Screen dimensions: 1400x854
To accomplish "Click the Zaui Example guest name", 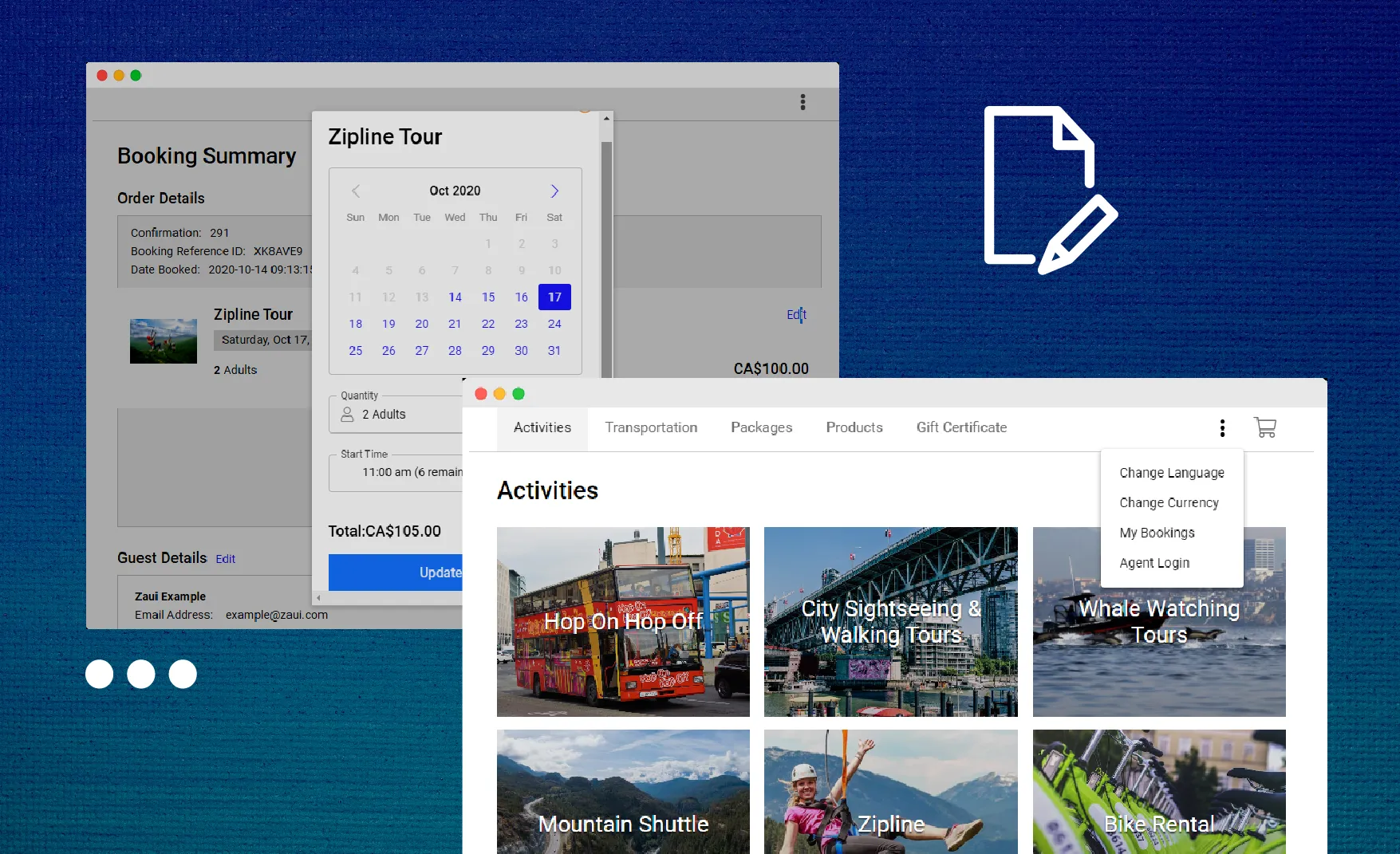I will (170, 596).
